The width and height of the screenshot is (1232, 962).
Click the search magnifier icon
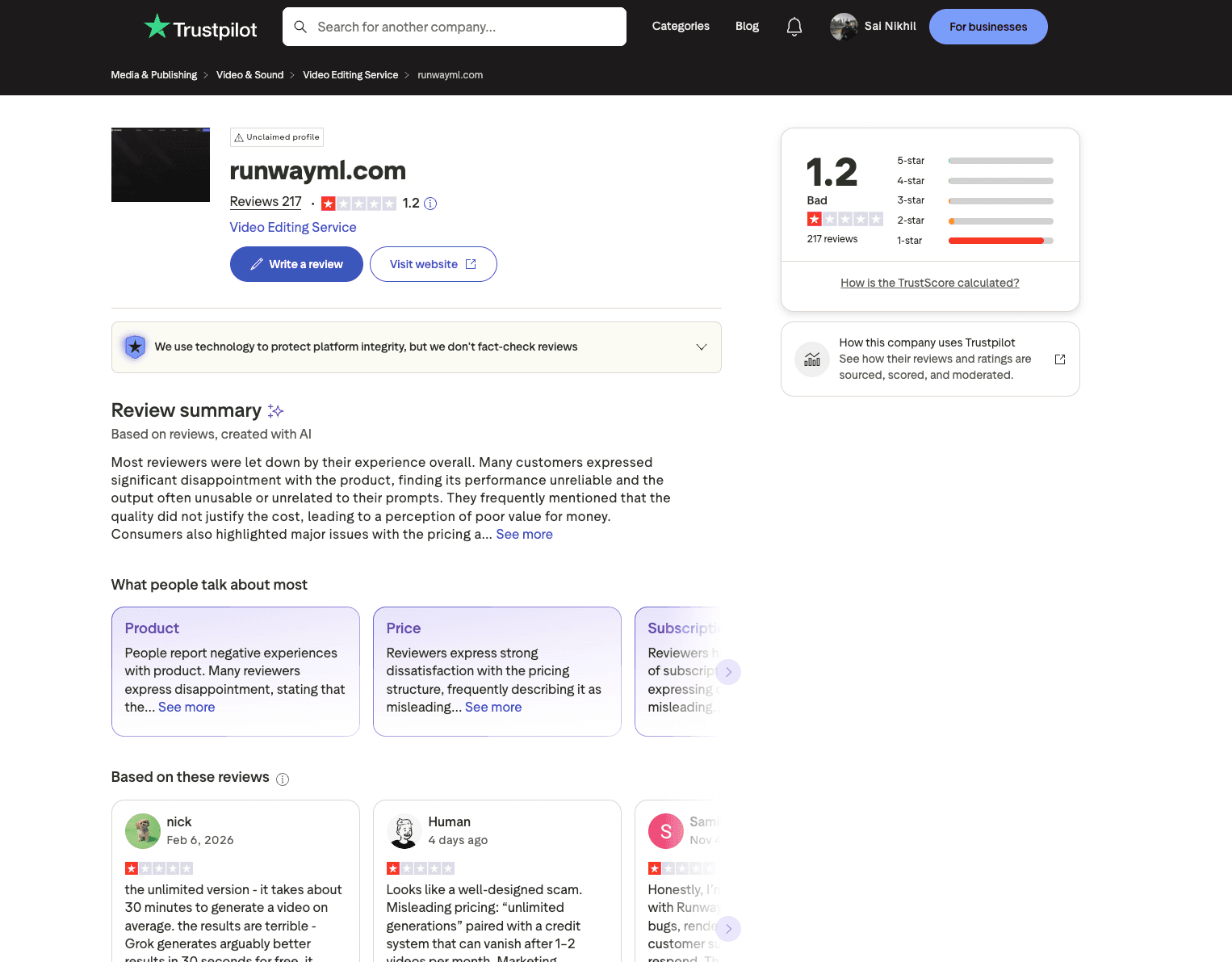(x=300, y=27)
